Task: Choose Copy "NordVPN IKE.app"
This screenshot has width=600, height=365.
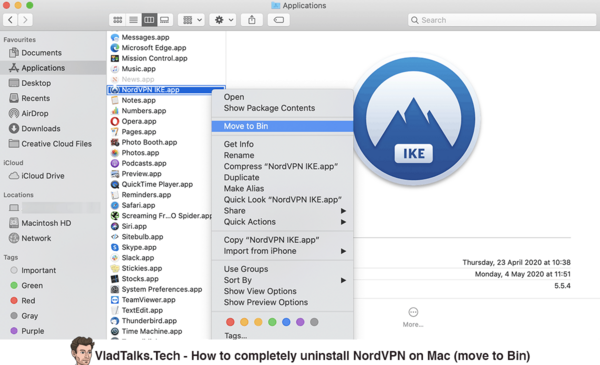Action: click(282, 240)
